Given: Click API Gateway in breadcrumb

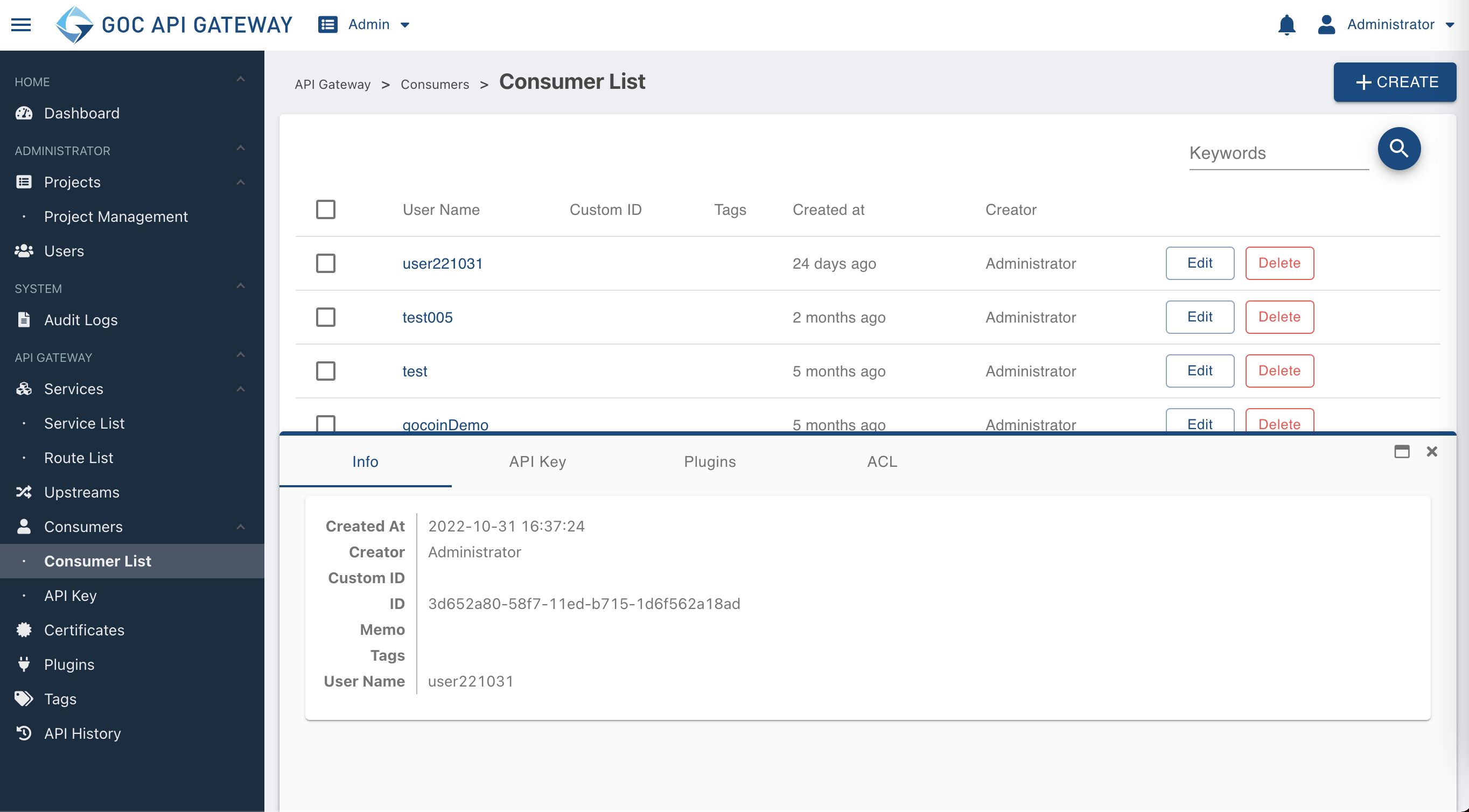Looking at the screenshot, I should 332,85.
